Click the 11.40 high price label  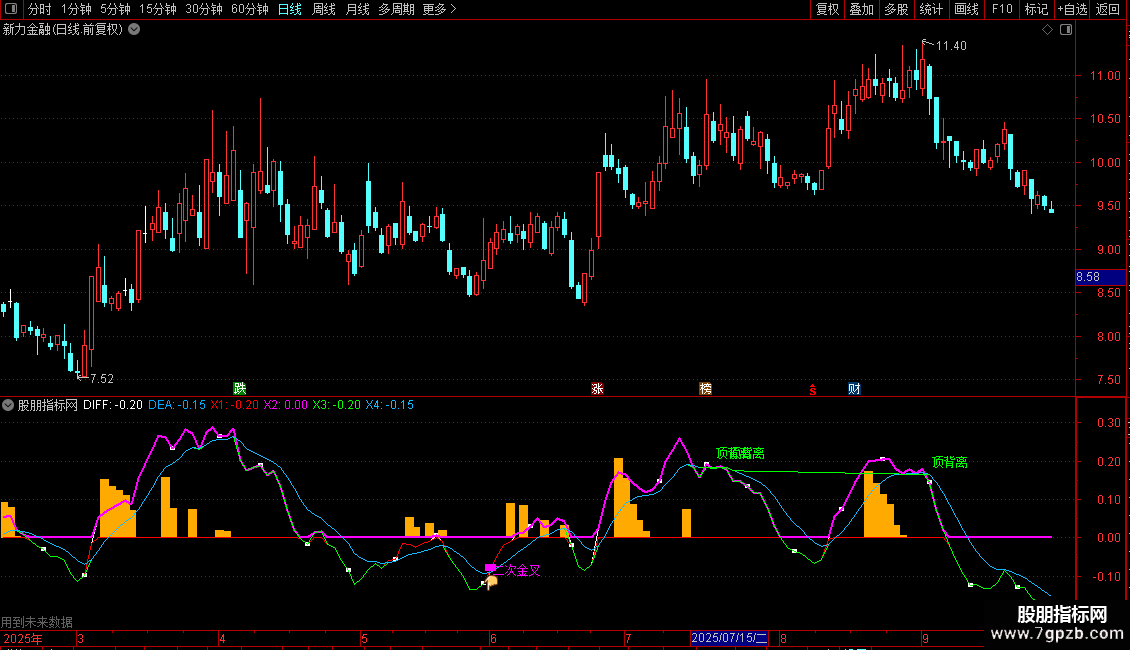[951, 45]
